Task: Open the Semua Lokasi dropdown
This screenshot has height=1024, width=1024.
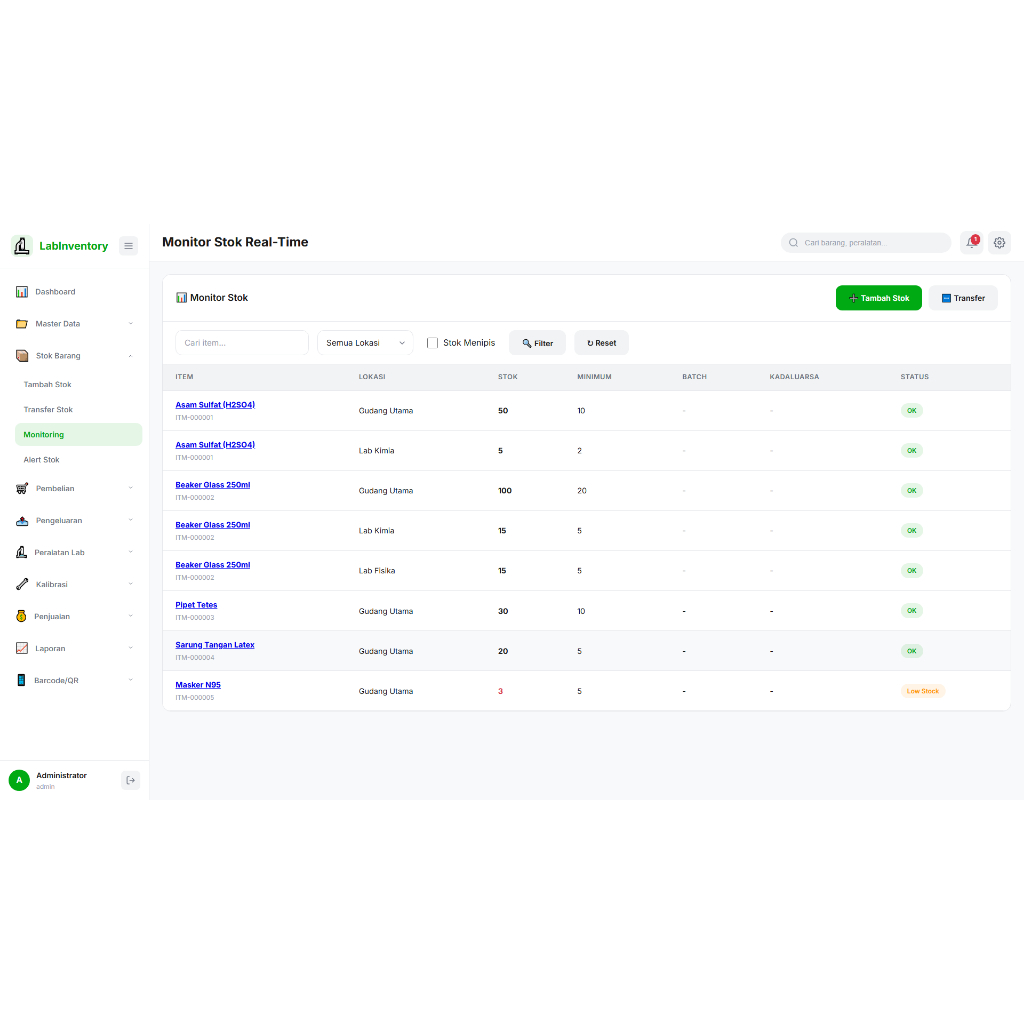Action: point(365,343)
